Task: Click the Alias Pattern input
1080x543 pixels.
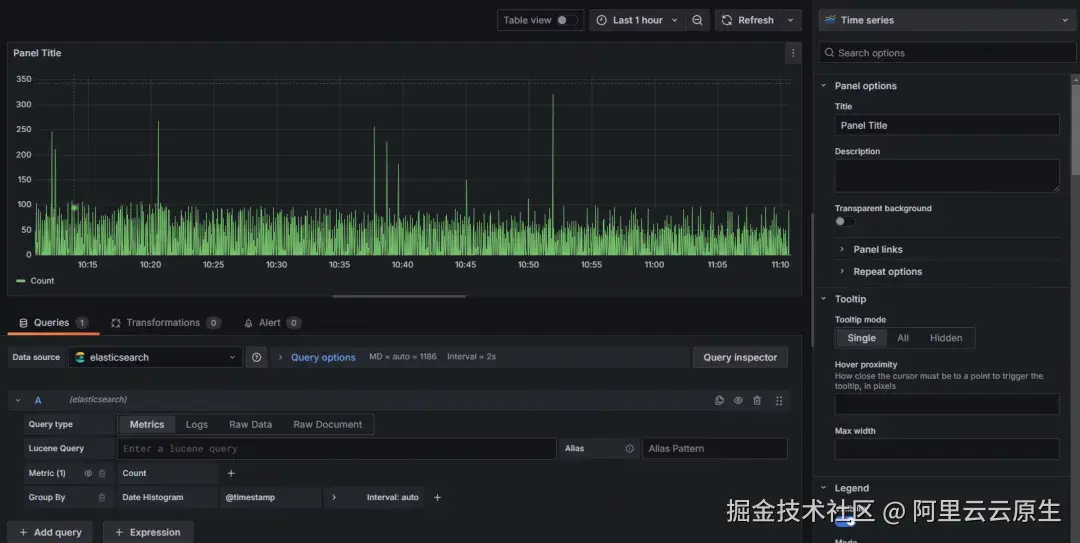Action: click(714, 449)
